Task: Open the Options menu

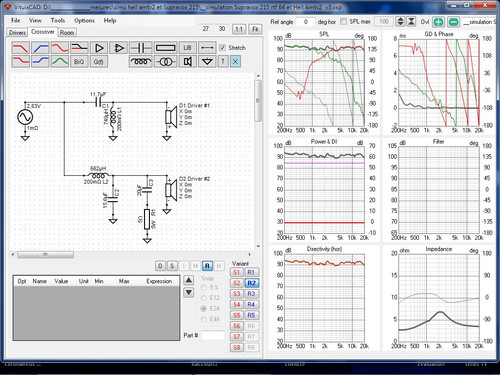Action: coord(84,20)
